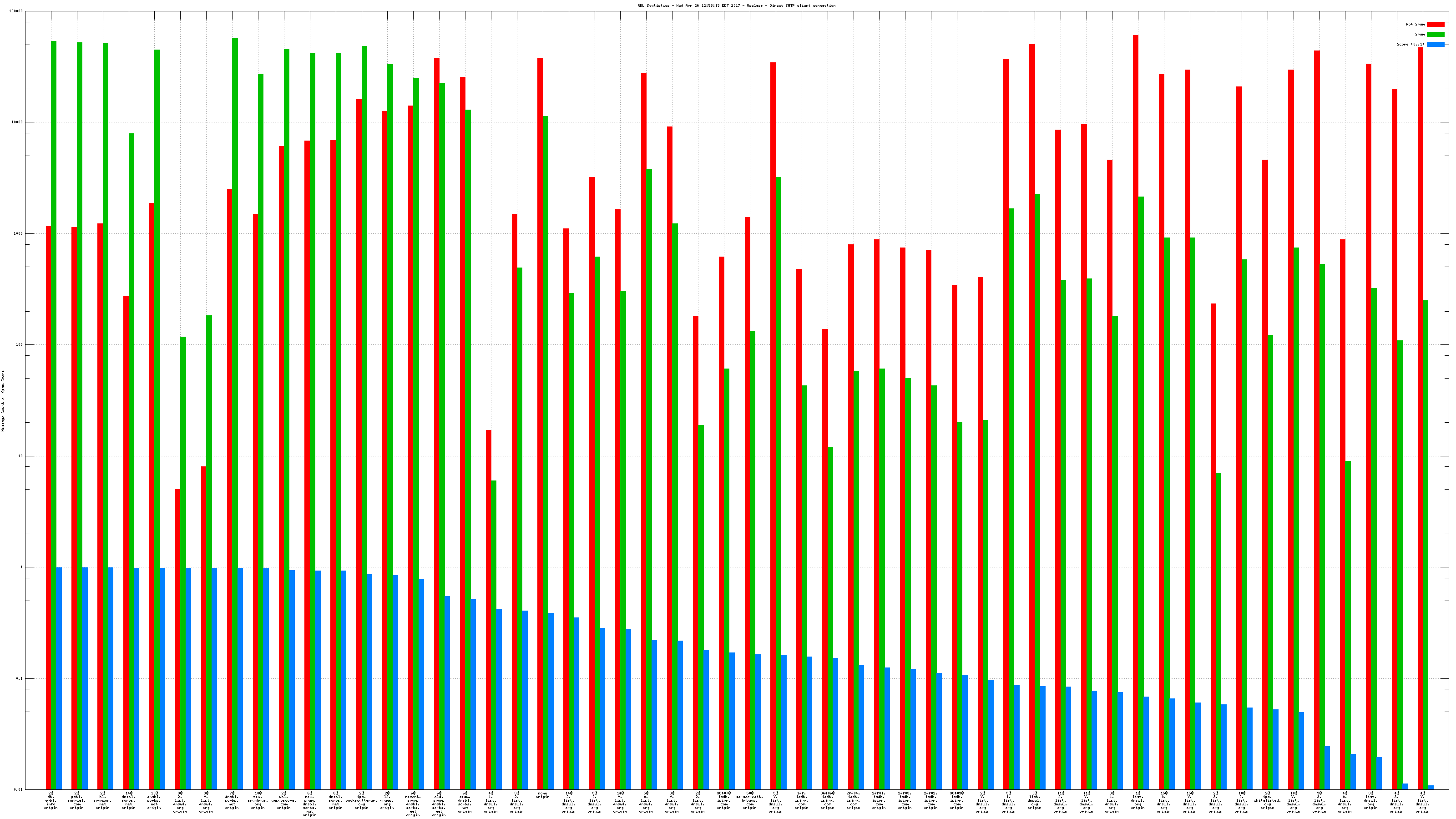Click the 'Score (0..1)' legend text

pos(1410,44)
